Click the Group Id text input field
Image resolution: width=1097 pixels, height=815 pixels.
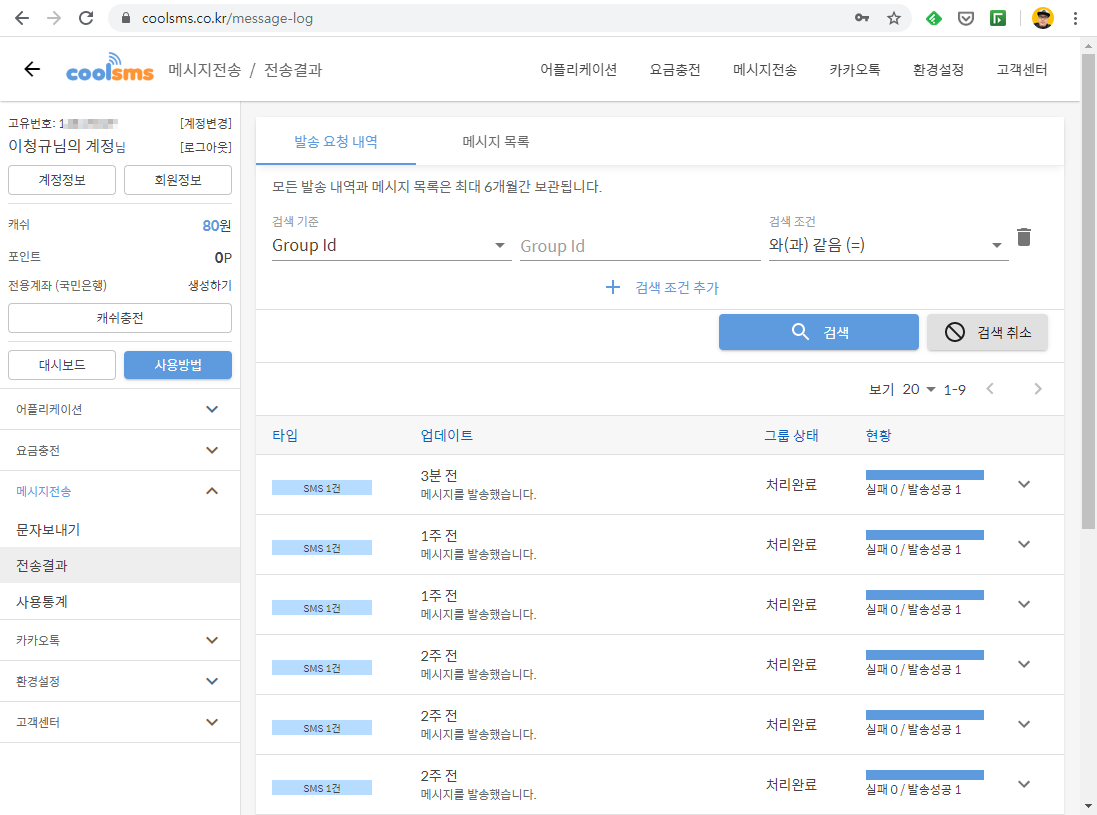click(x=640, y=246)
